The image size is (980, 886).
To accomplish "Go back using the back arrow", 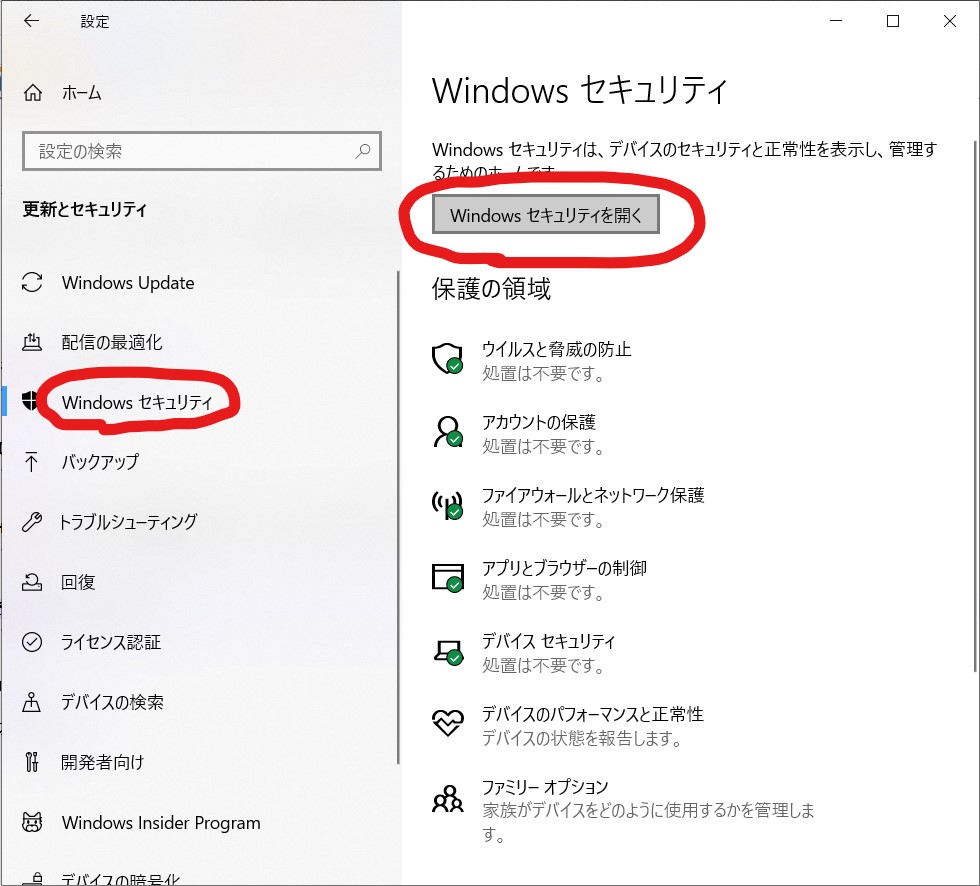I will (x=31, y=21).
